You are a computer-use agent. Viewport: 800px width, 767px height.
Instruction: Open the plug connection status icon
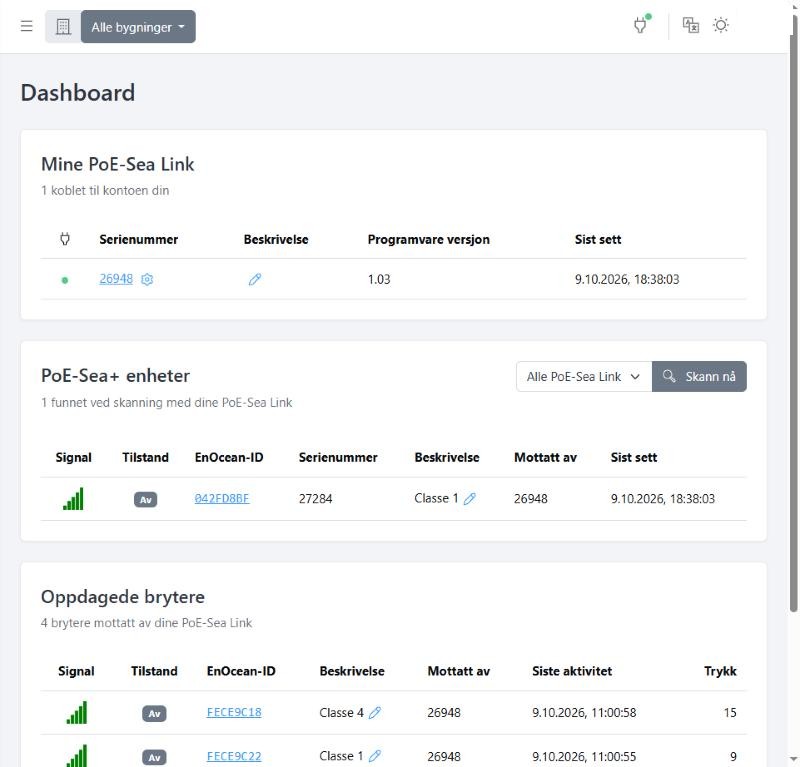point(640,25)
